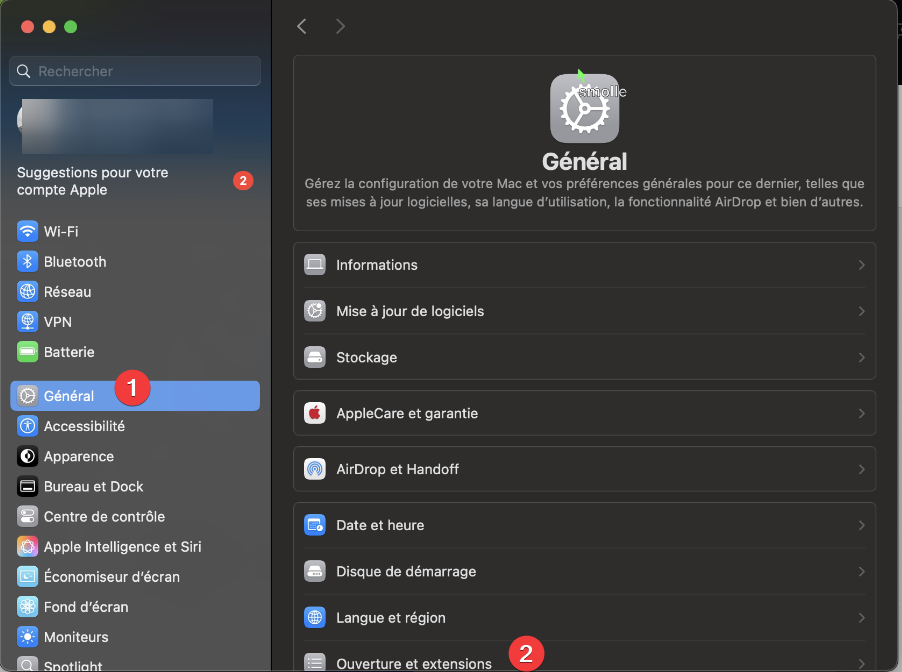Select Apple Intelligence et Siri label

pyautogui.click(x=123, y=547)
